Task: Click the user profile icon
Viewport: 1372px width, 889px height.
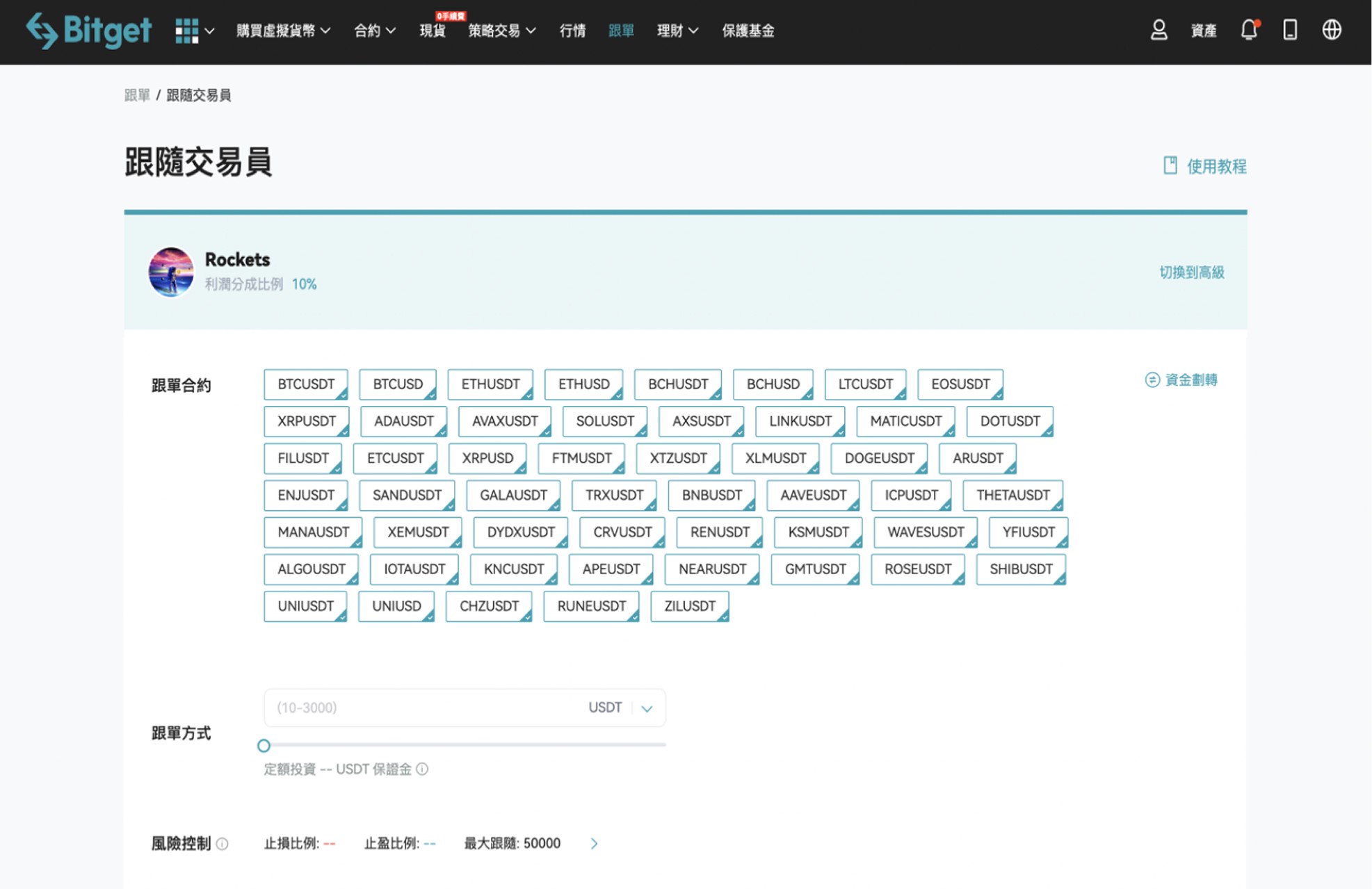Action: click(1159, 30)
